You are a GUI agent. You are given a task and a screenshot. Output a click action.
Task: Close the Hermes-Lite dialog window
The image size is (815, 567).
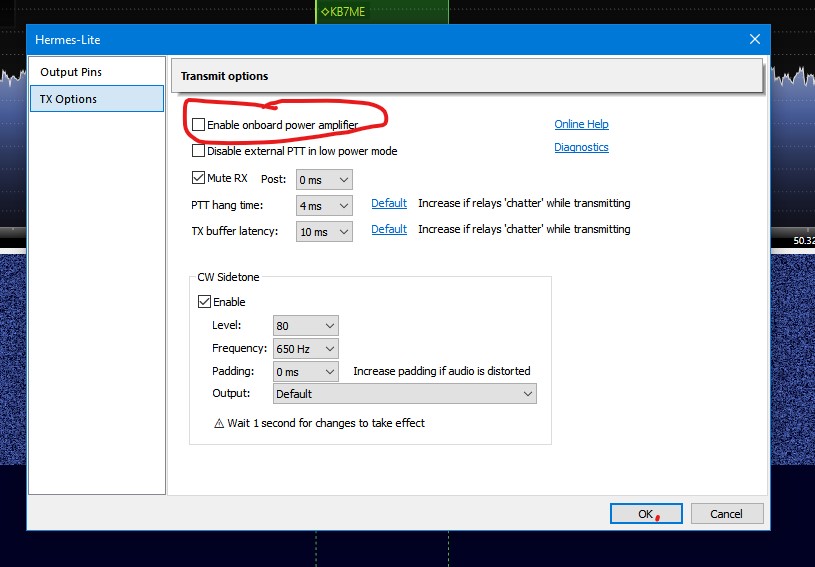[755, 39]
